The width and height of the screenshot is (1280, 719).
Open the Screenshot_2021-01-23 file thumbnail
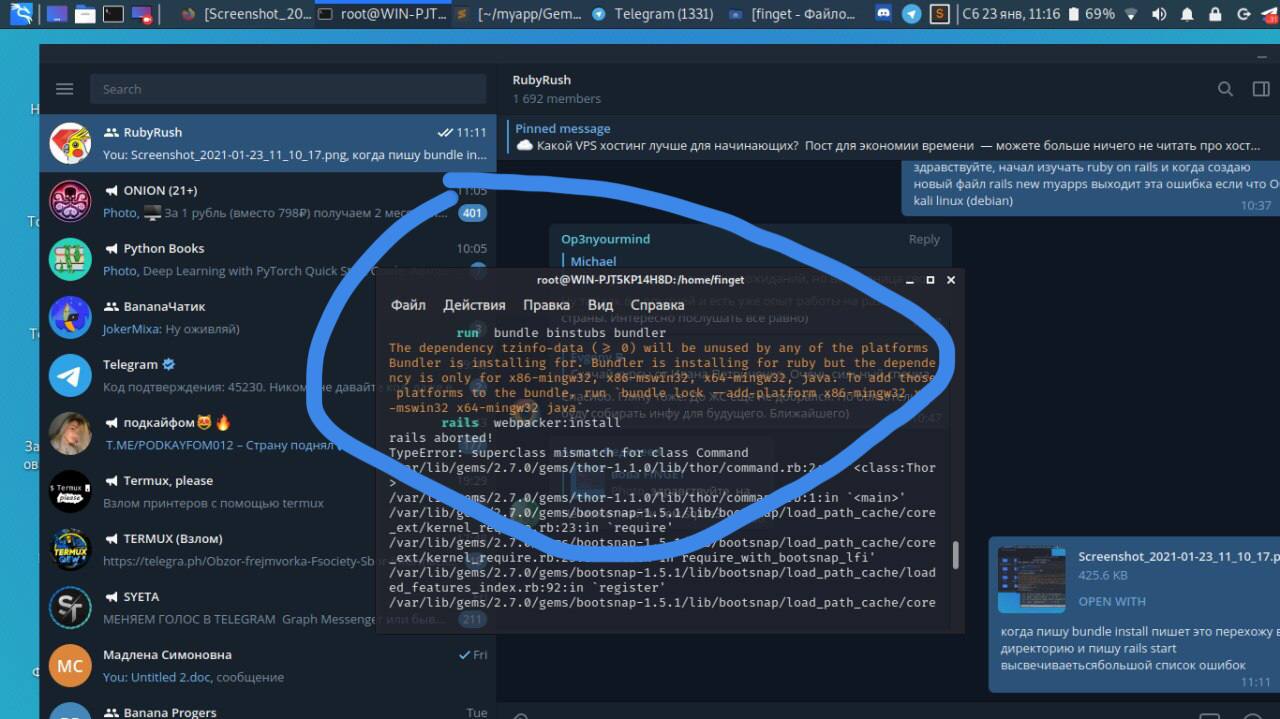(1031, 579)
